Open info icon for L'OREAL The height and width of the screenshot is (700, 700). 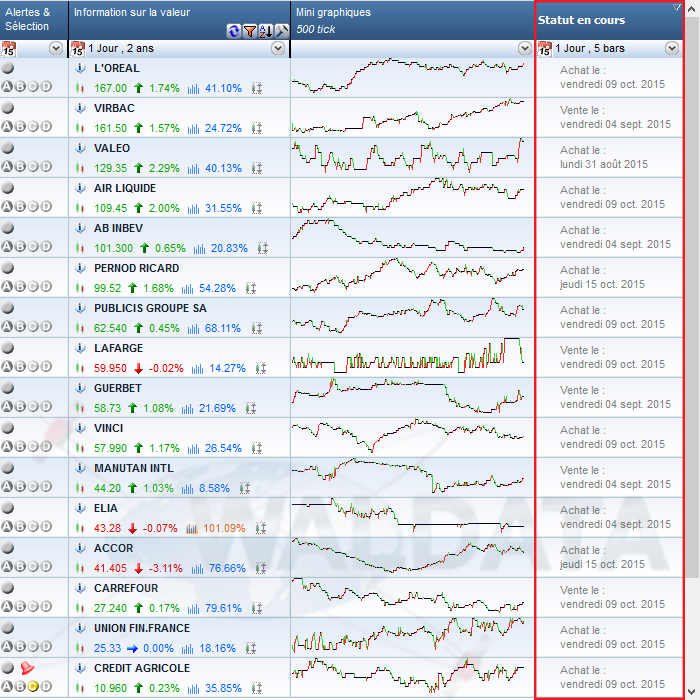pyautogui.click(x=80, y=68)
